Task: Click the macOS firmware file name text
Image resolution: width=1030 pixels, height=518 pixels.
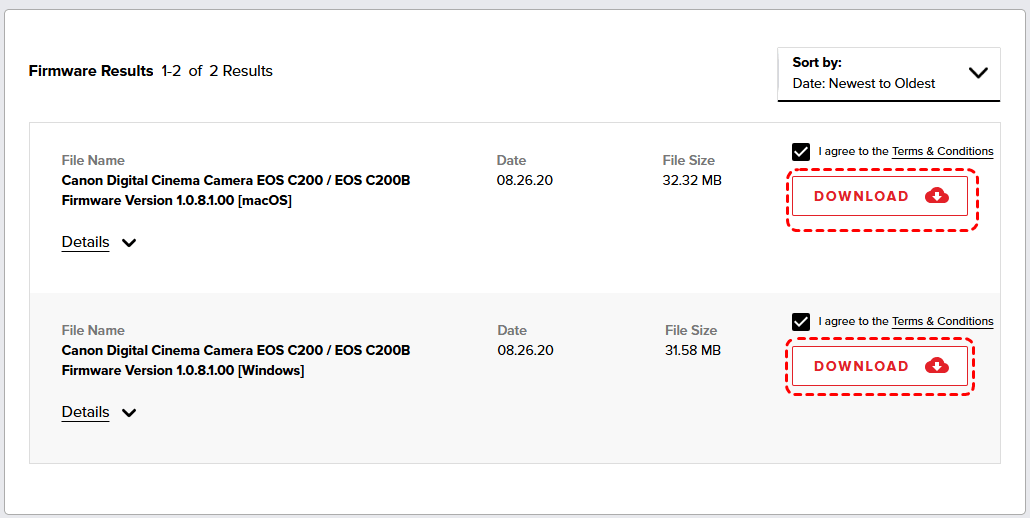Action: (235, 190)
